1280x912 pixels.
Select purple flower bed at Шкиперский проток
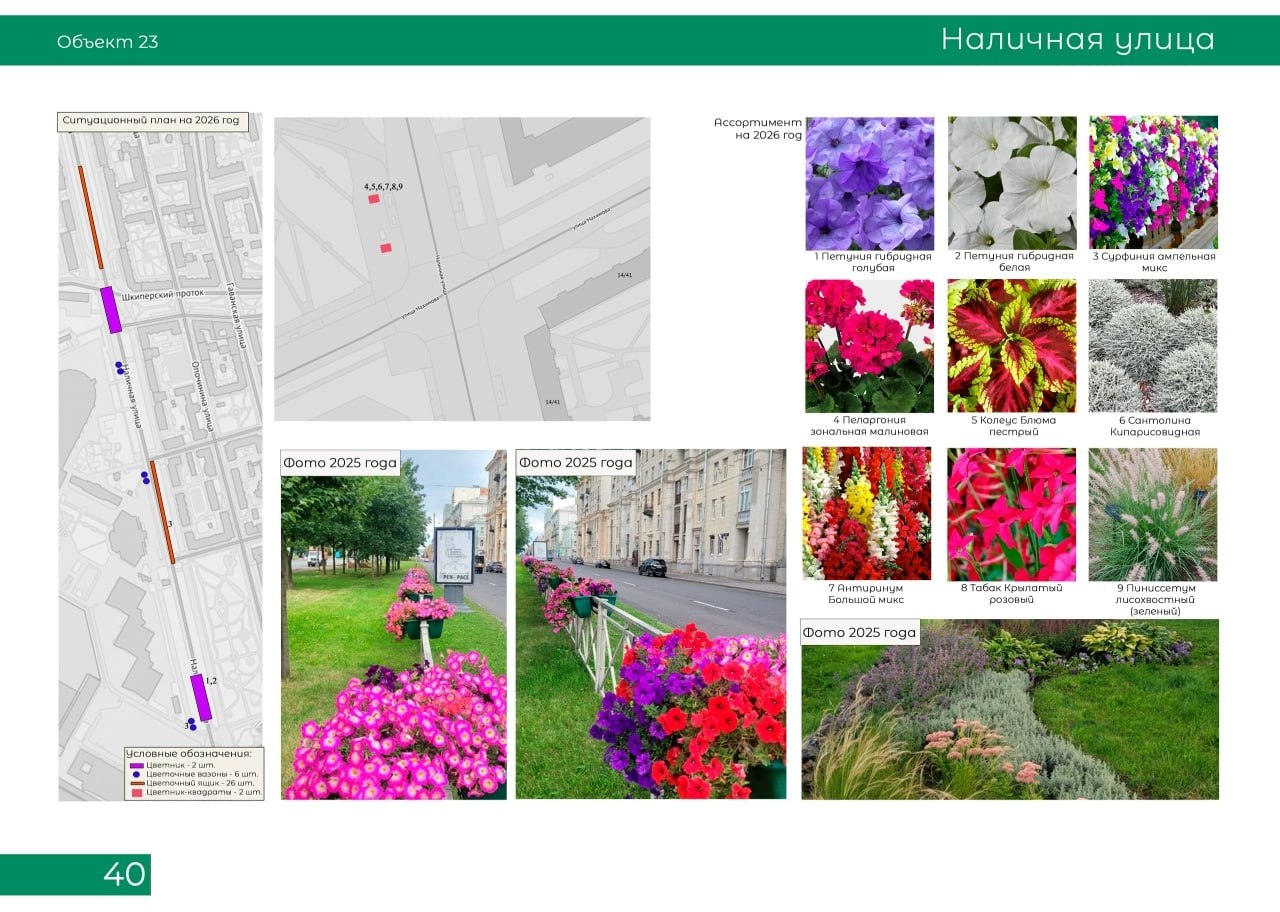pos(110,309)
